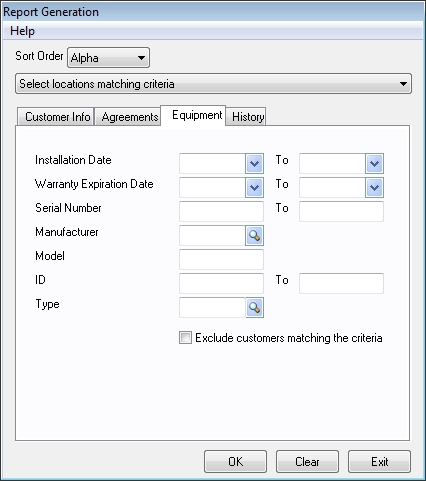This screenshot has width=426, height=481.
Task: Focus the ID To input field
Action: 341,283
